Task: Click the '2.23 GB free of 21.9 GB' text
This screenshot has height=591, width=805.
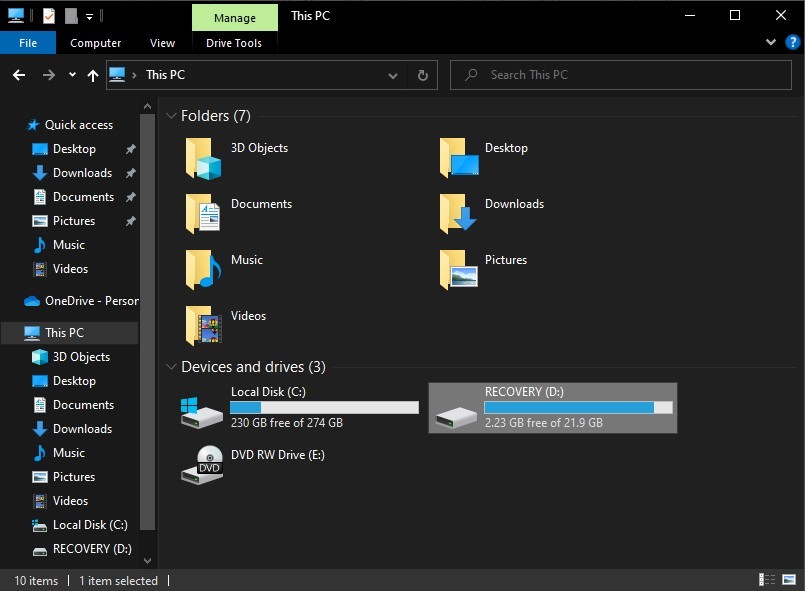Action: point(544,423)
